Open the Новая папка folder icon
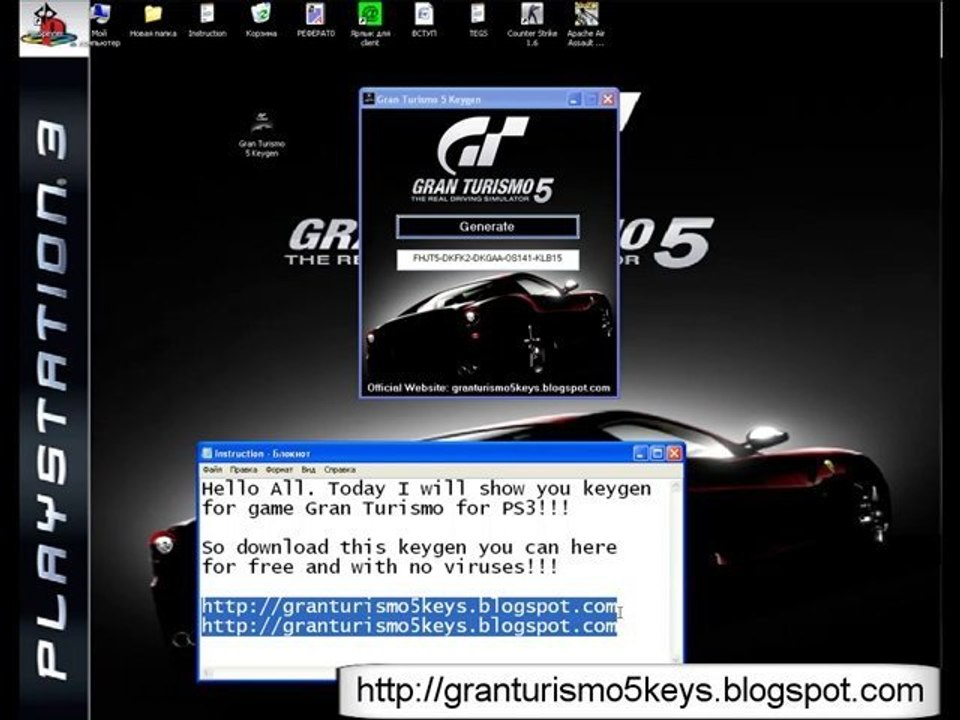Image resolution: width=960 pixels, height=720 pixels. point(153,20)
